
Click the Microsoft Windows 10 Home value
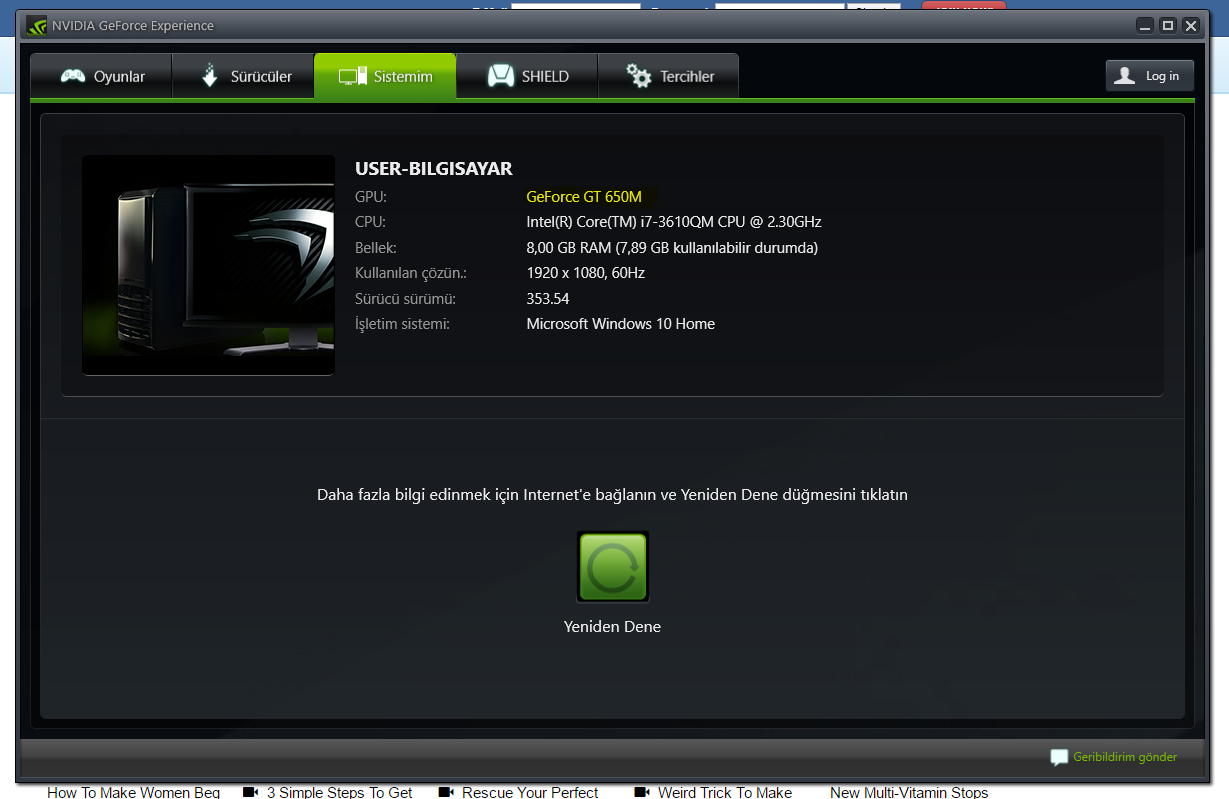[x=621, y=324]
